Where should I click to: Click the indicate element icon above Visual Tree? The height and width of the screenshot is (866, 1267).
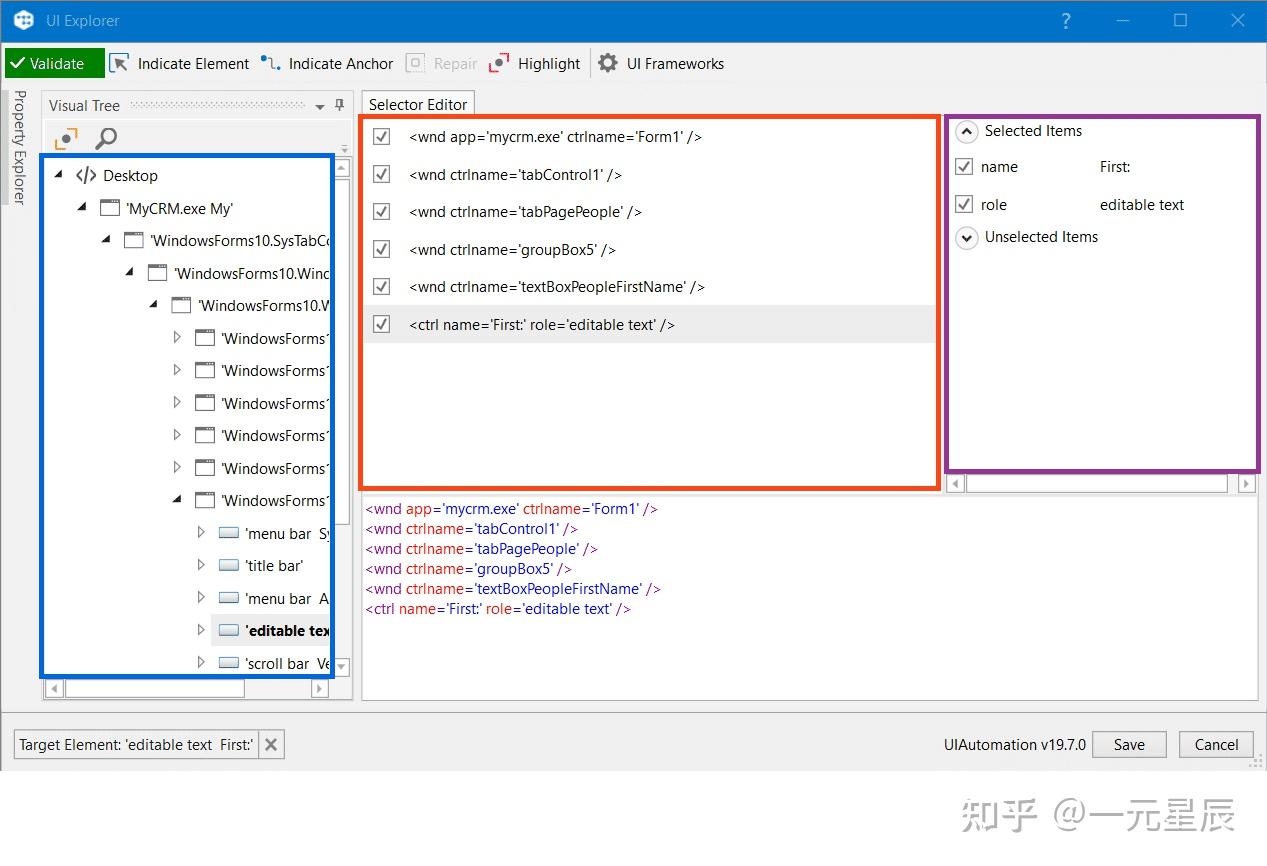[x=66, y=137]
